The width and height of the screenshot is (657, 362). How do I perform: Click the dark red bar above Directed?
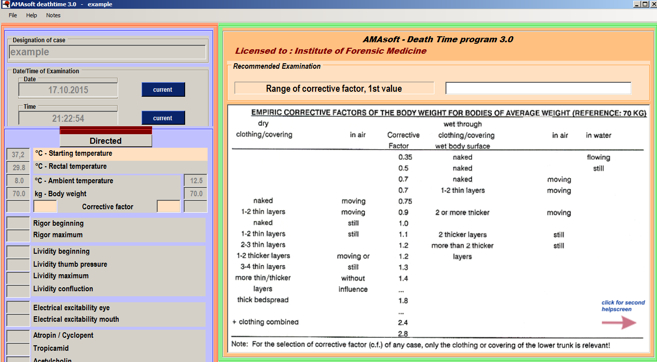point(106,130)
